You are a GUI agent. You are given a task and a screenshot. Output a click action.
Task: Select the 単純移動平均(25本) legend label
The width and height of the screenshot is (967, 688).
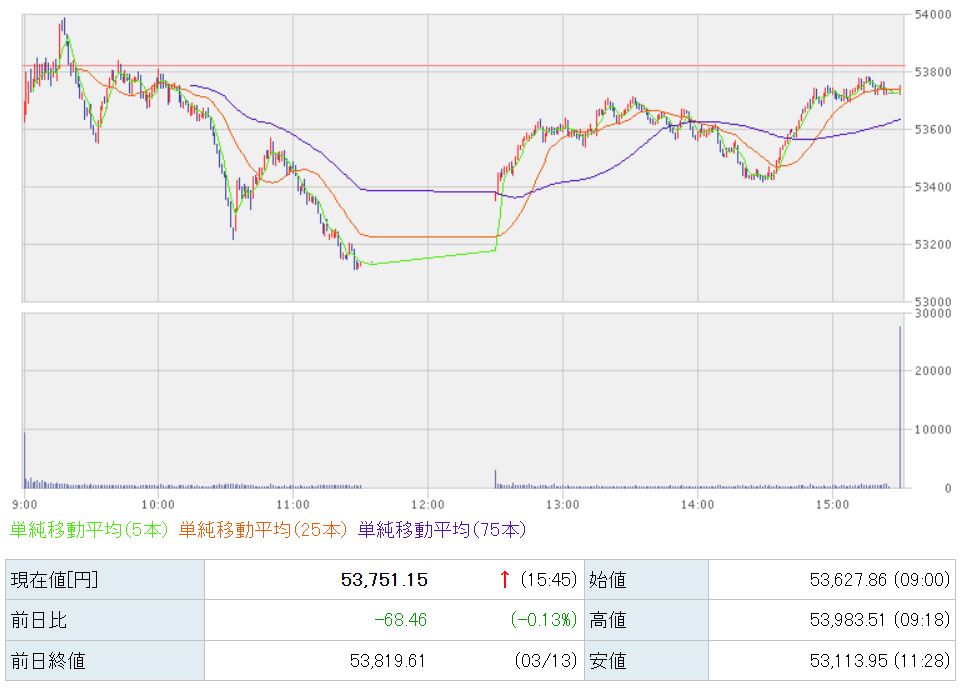tap(266, 529)
